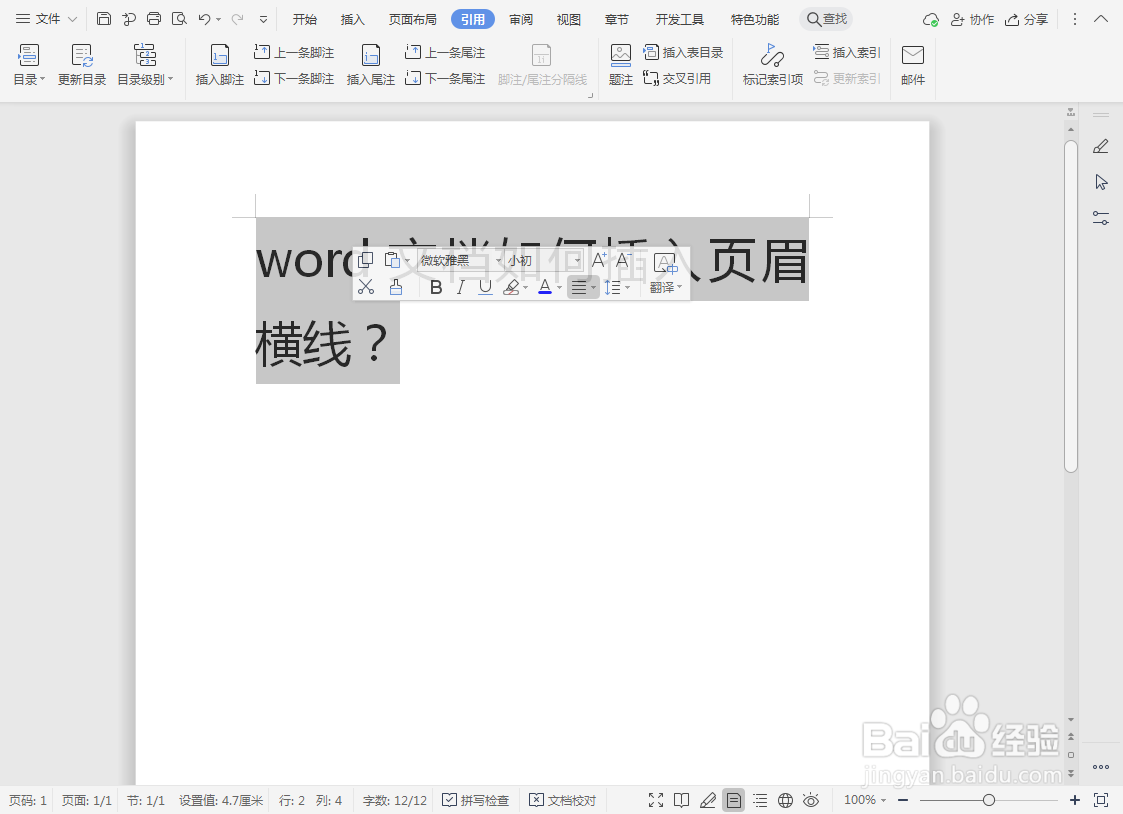This screenshot has width=1123, height=814.
Task: Toggle bold in mini toolbar
Action: pyautogui.click(x=435, y=287)
